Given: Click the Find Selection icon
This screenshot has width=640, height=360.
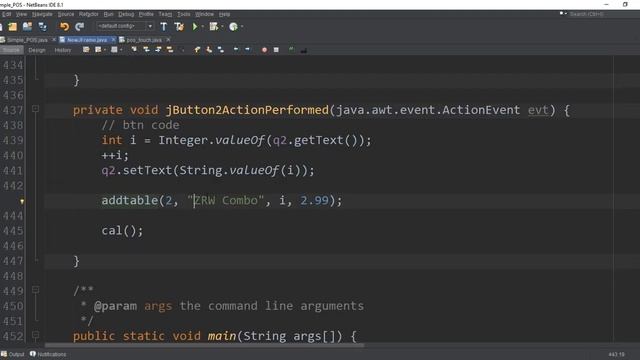Looking at the screenshot, I should coord(134,50).
